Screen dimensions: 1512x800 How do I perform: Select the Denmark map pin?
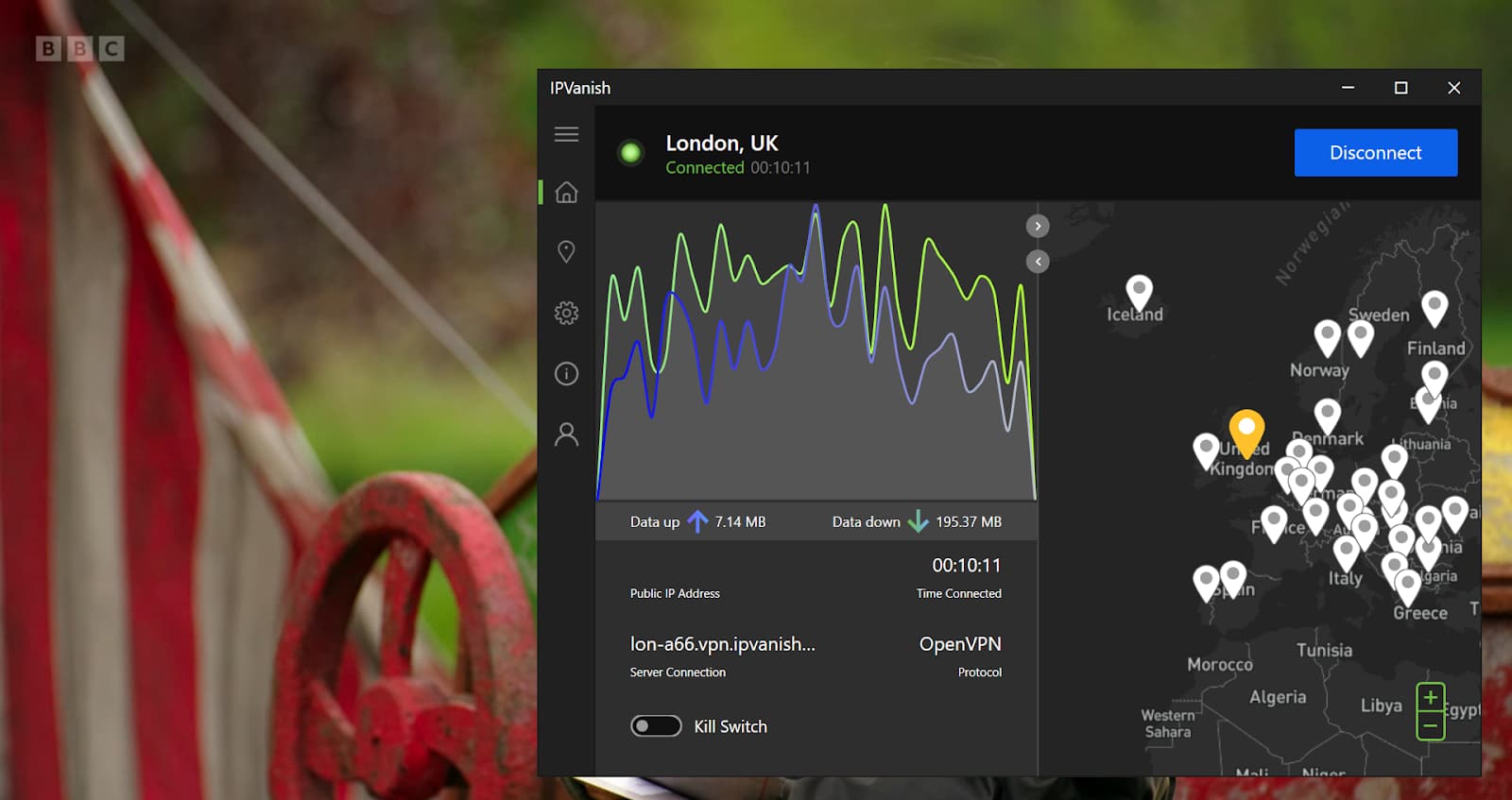click(x=1328, y=415)
